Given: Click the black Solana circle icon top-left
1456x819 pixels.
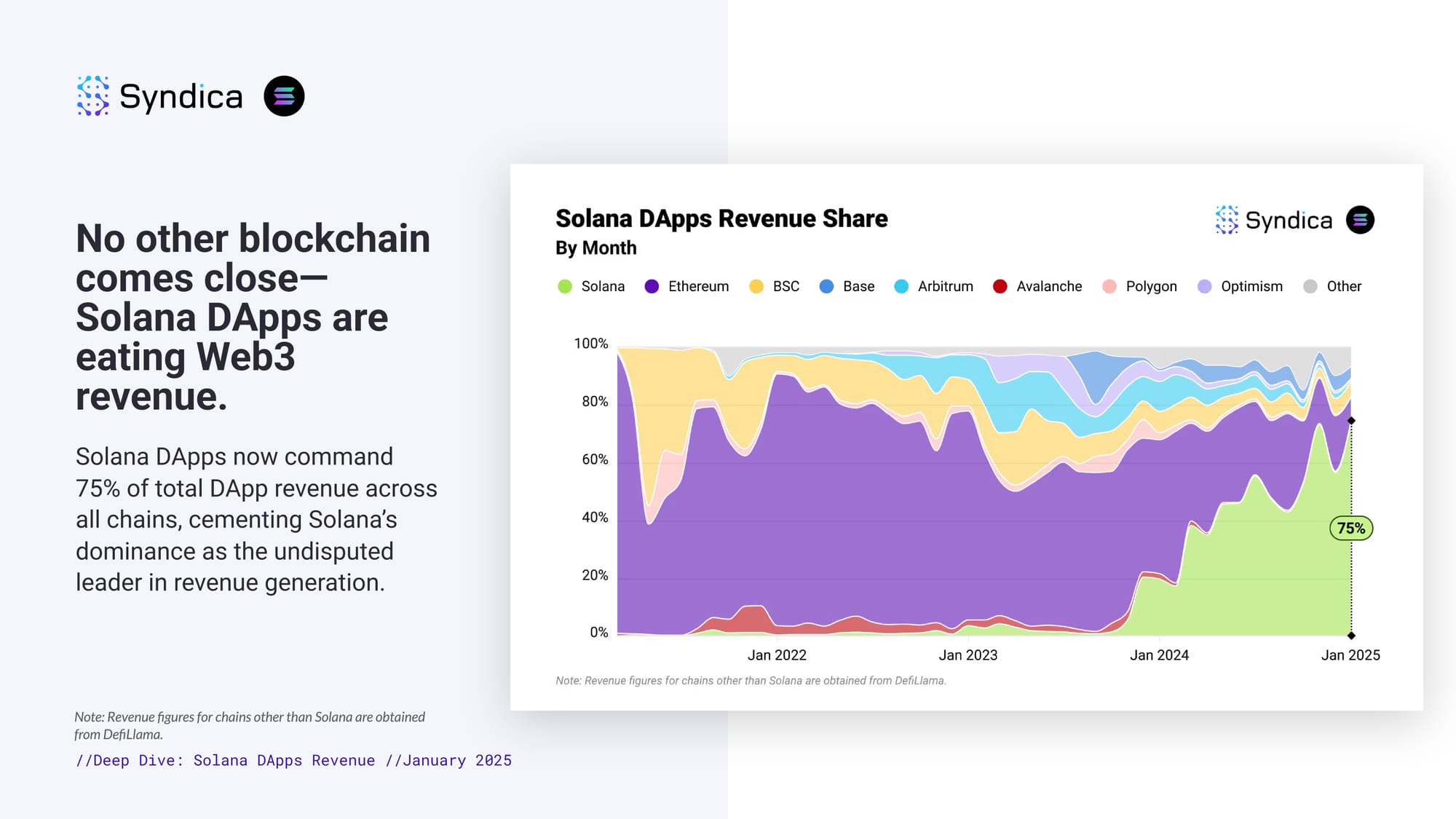Looking at the screenshot, I should [284, 96].
